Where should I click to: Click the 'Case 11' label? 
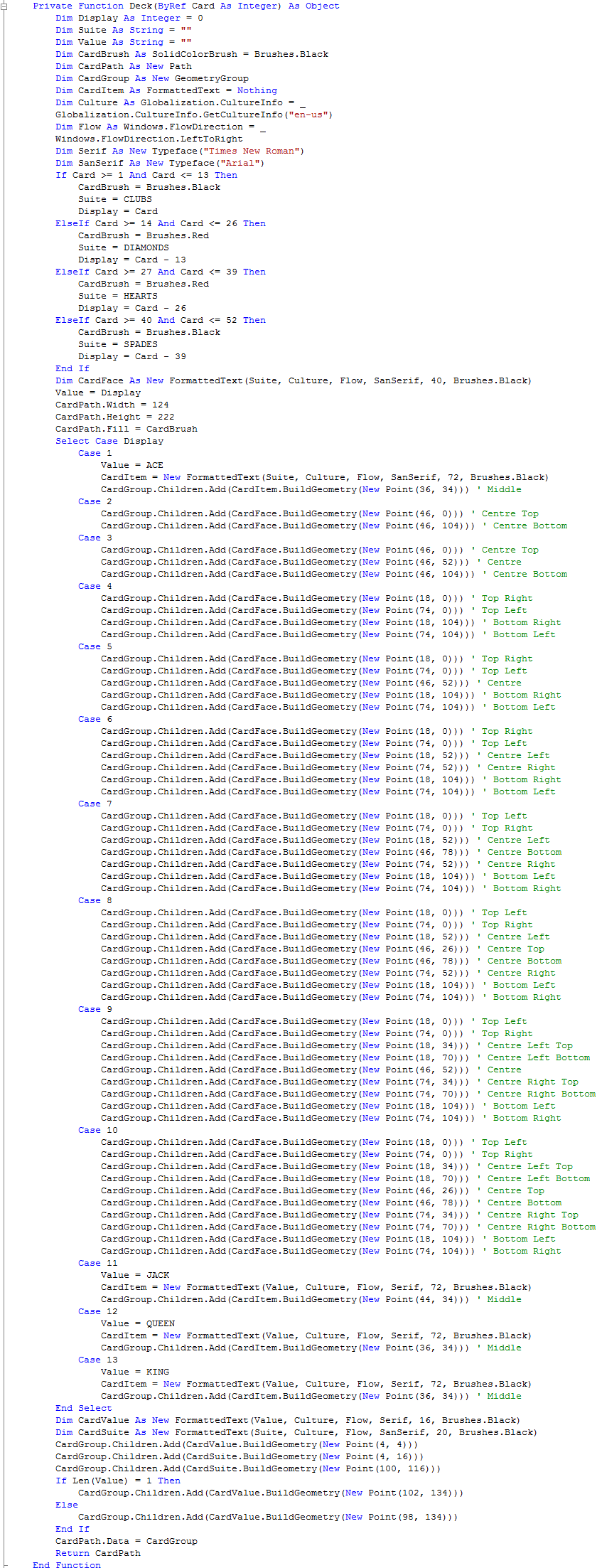pyautogui.click(x=98, y=1263)
